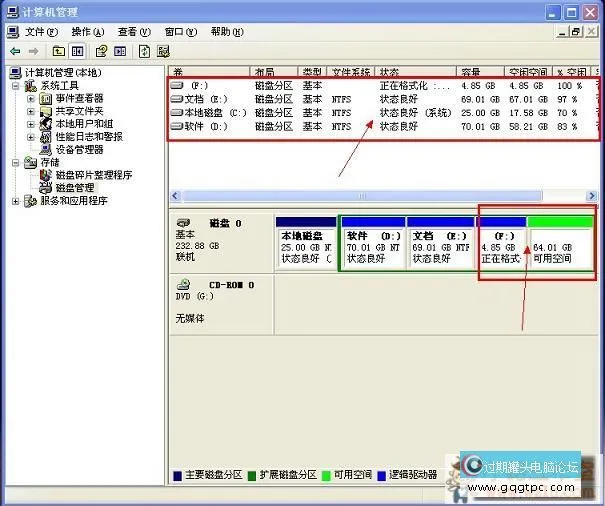Screen dimensions: 605x506
Task: Open the 文件(F) menu
Action: 41,32
